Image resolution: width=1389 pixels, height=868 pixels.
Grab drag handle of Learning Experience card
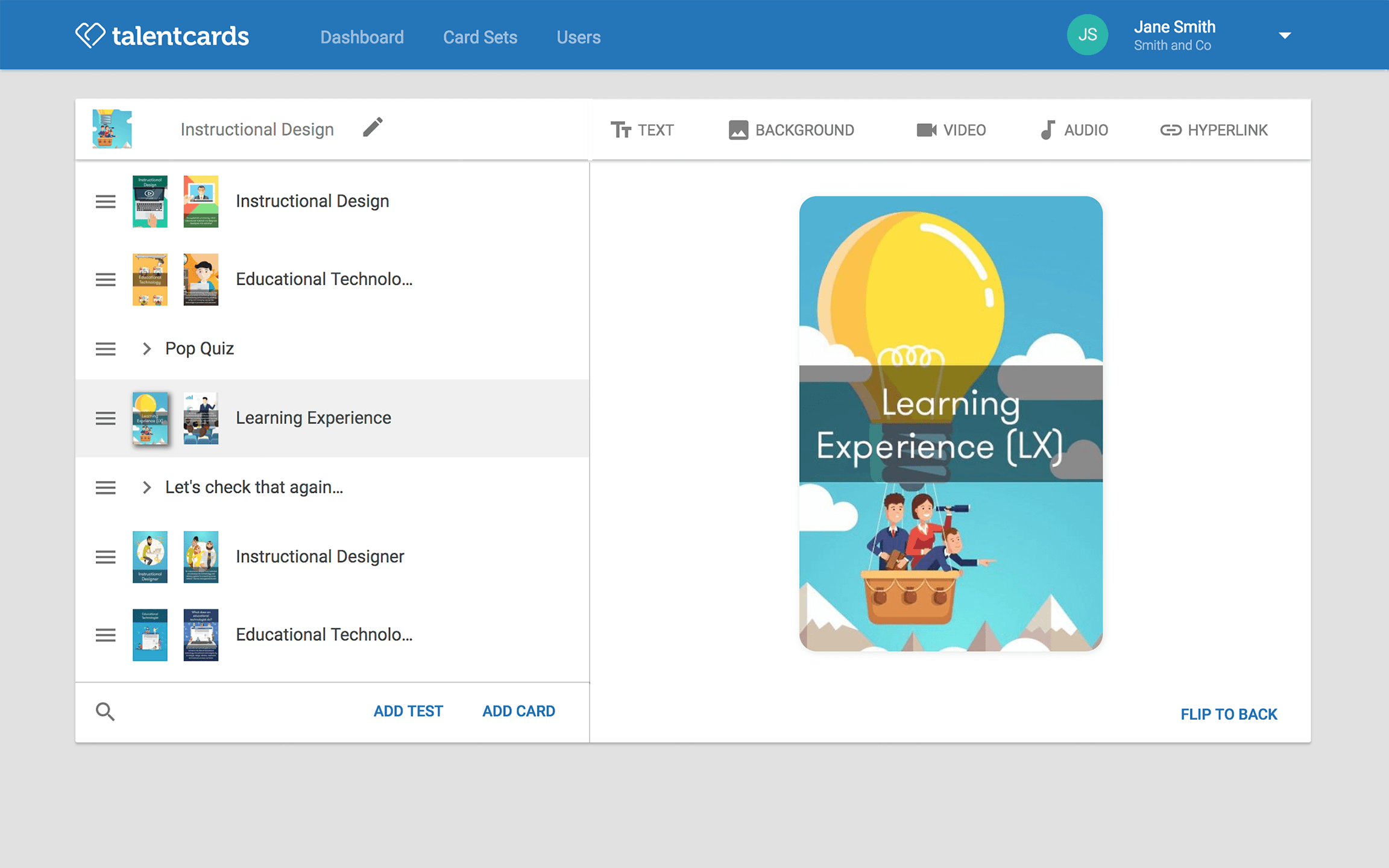(106, 418)
